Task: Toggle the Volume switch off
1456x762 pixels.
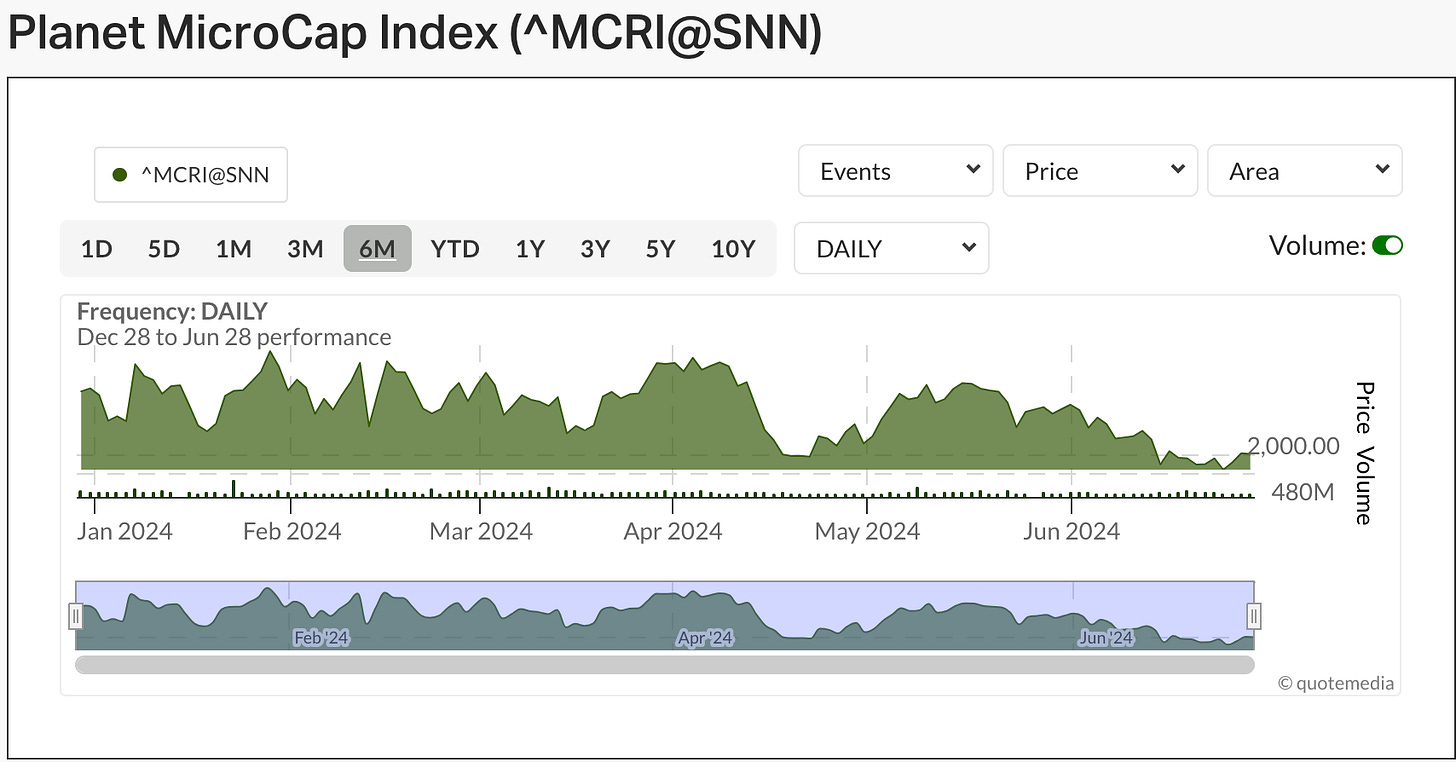Action: (1387, 246)
